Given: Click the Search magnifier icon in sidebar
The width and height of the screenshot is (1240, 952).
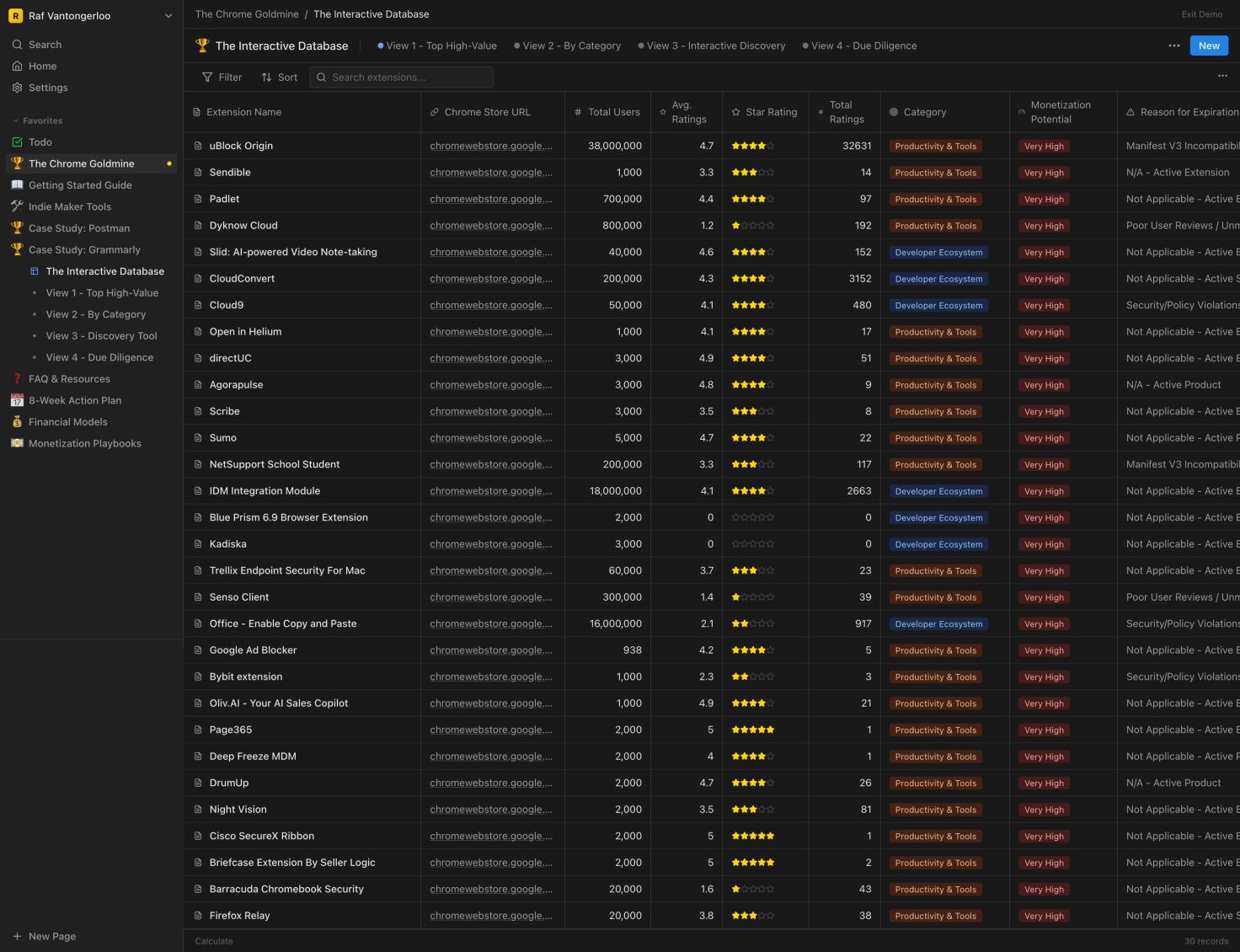Looking at the screenshot, I should [17, 45].
